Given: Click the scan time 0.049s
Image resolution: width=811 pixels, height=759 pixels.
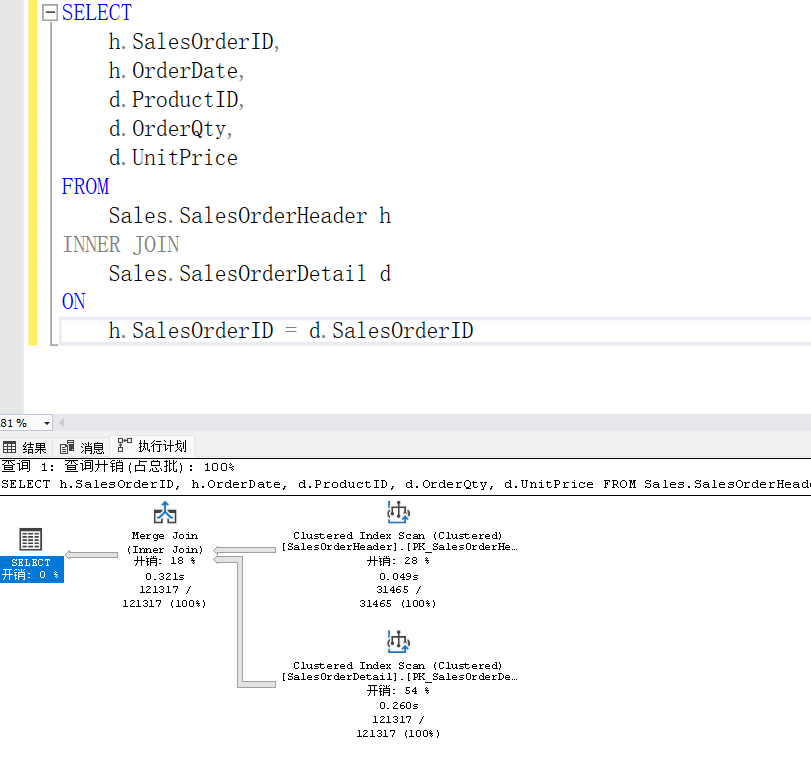Looking at the screenshot, I should [398, 576].
